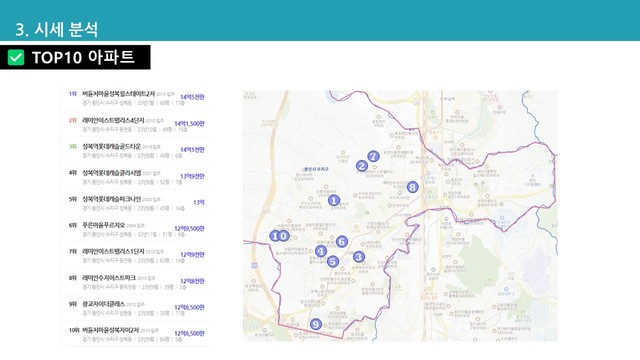Viewport: 640px width, 360px height.
Task: Click map marker number 1
Action: [333, 200]
